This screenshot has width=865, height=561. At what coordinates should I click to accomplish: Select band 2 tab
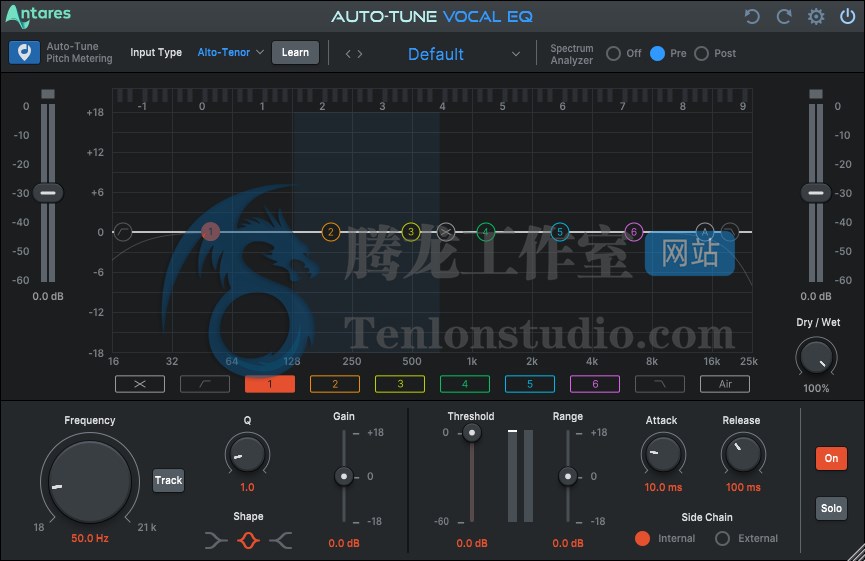tap(335, 384)
